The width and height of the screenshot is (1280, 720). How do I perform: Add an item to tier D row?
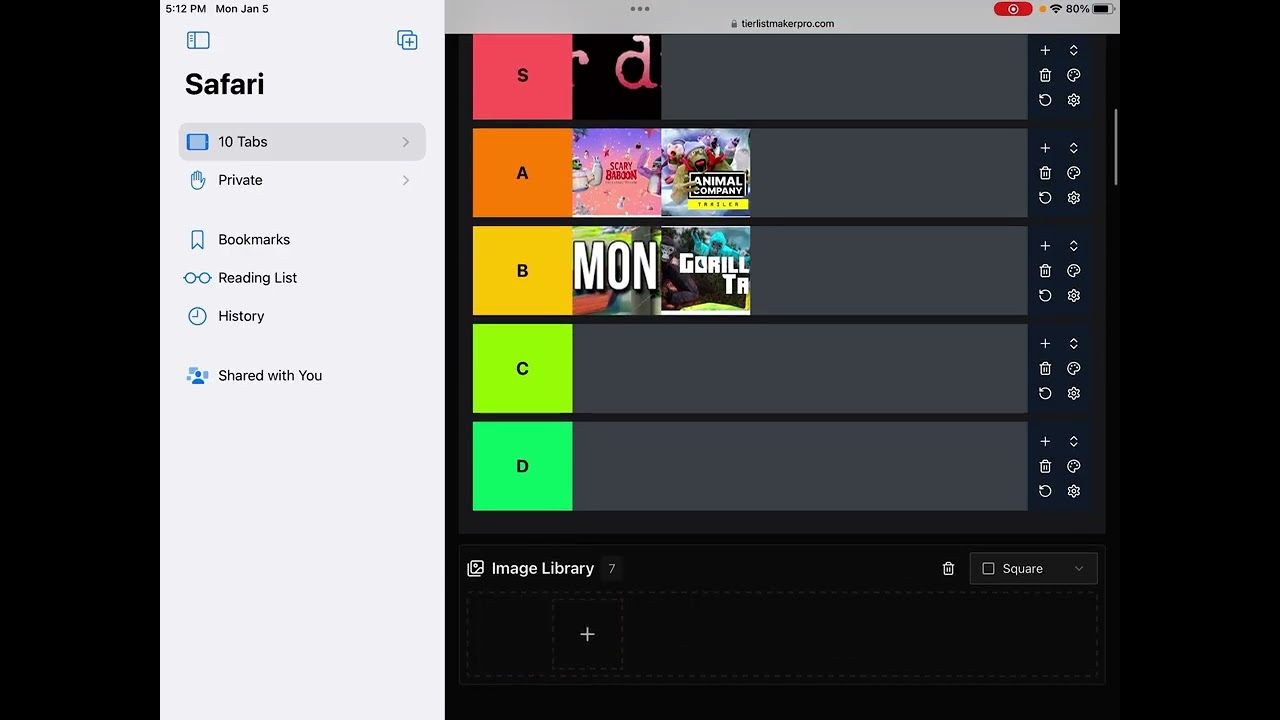click(1045, 441)
